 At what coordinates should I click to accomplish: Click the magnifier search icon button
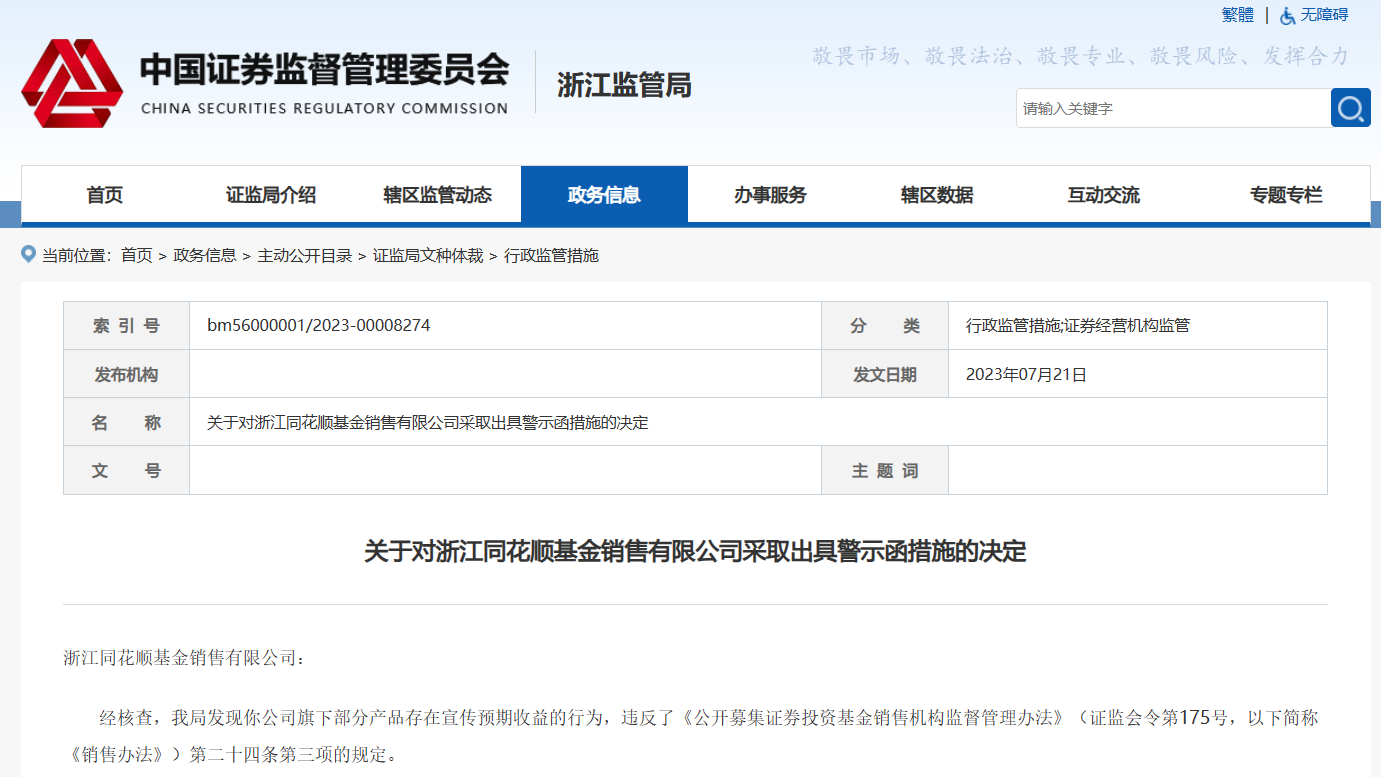(x=1350, y=108)
